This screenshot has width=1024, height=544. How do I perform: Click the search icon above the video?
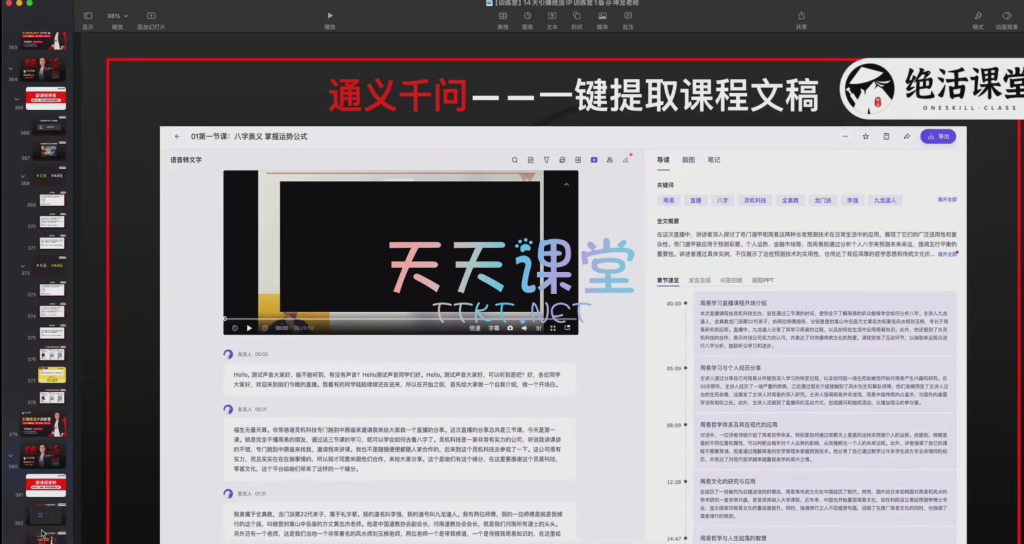point(516,159)
